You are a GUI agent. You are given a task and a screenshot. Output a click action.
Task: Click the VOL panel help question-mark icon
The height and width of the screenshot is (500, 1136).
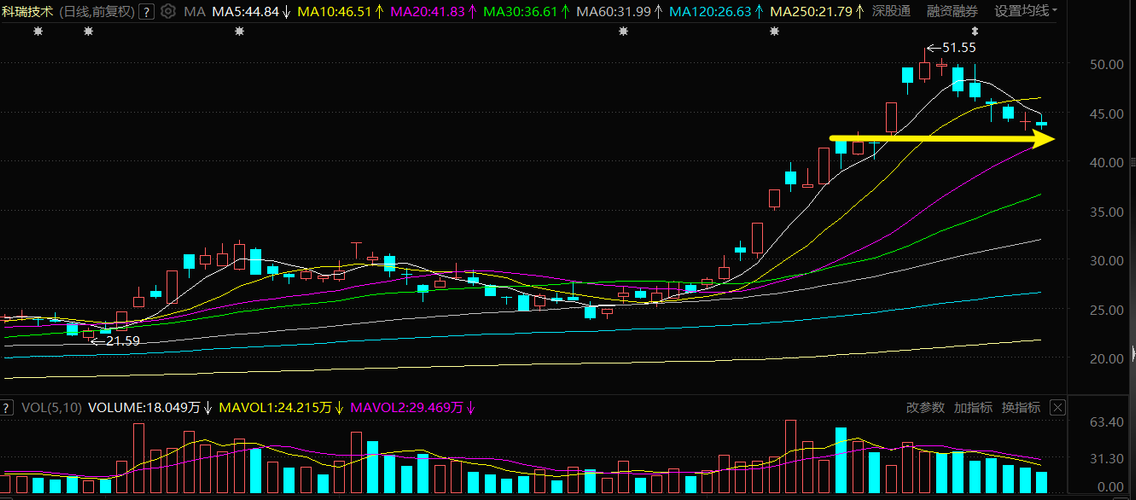(x=7, y=408)
